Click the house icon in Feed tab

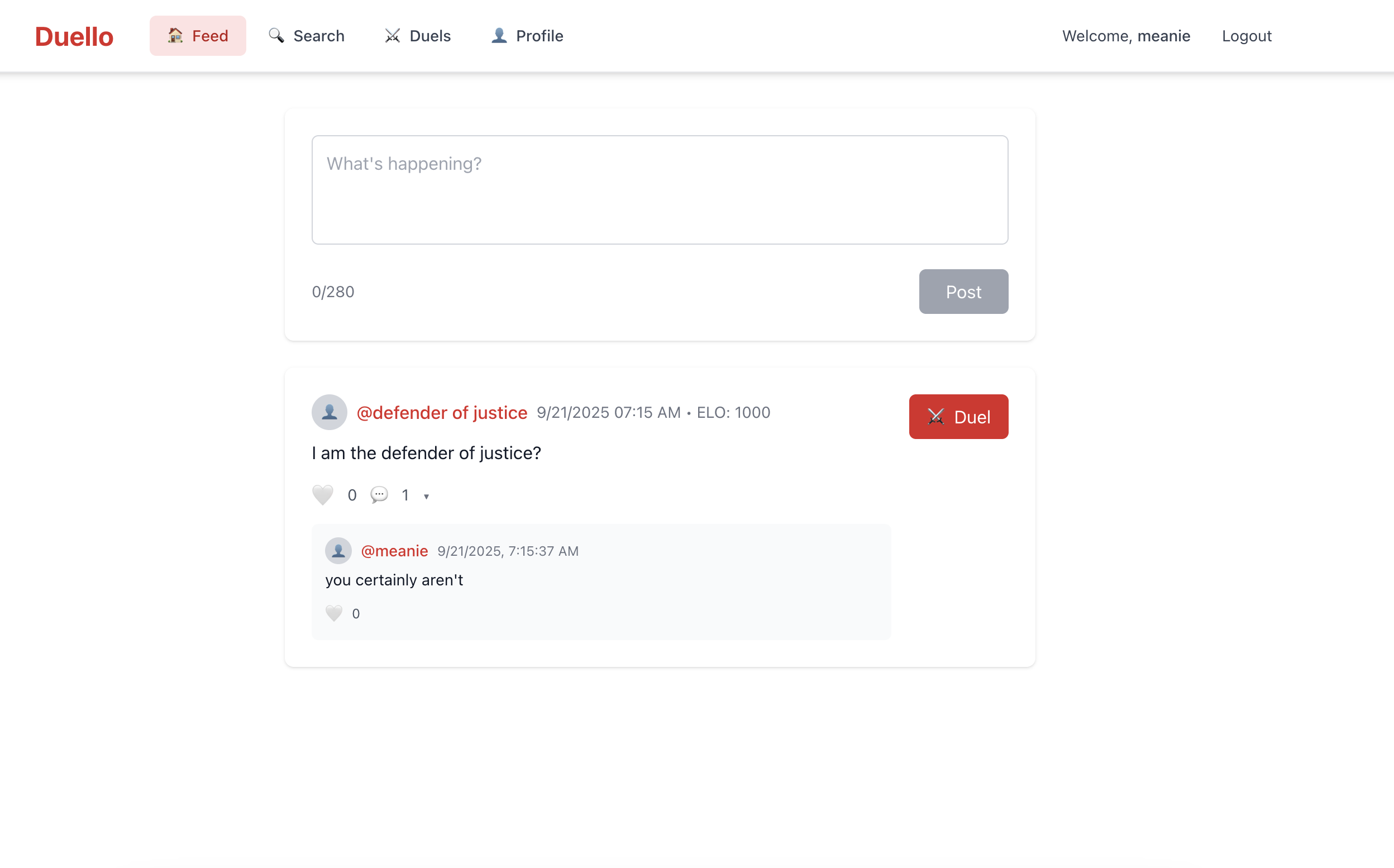point(175,36)
